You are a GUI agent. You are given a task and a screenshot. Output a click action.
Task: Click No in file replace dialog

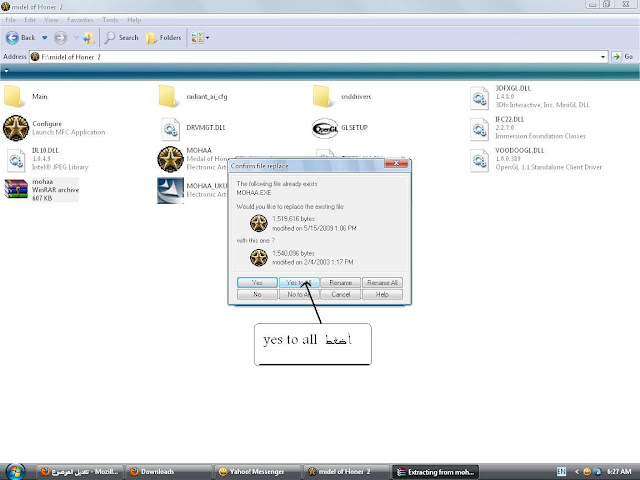coord(257,294)
